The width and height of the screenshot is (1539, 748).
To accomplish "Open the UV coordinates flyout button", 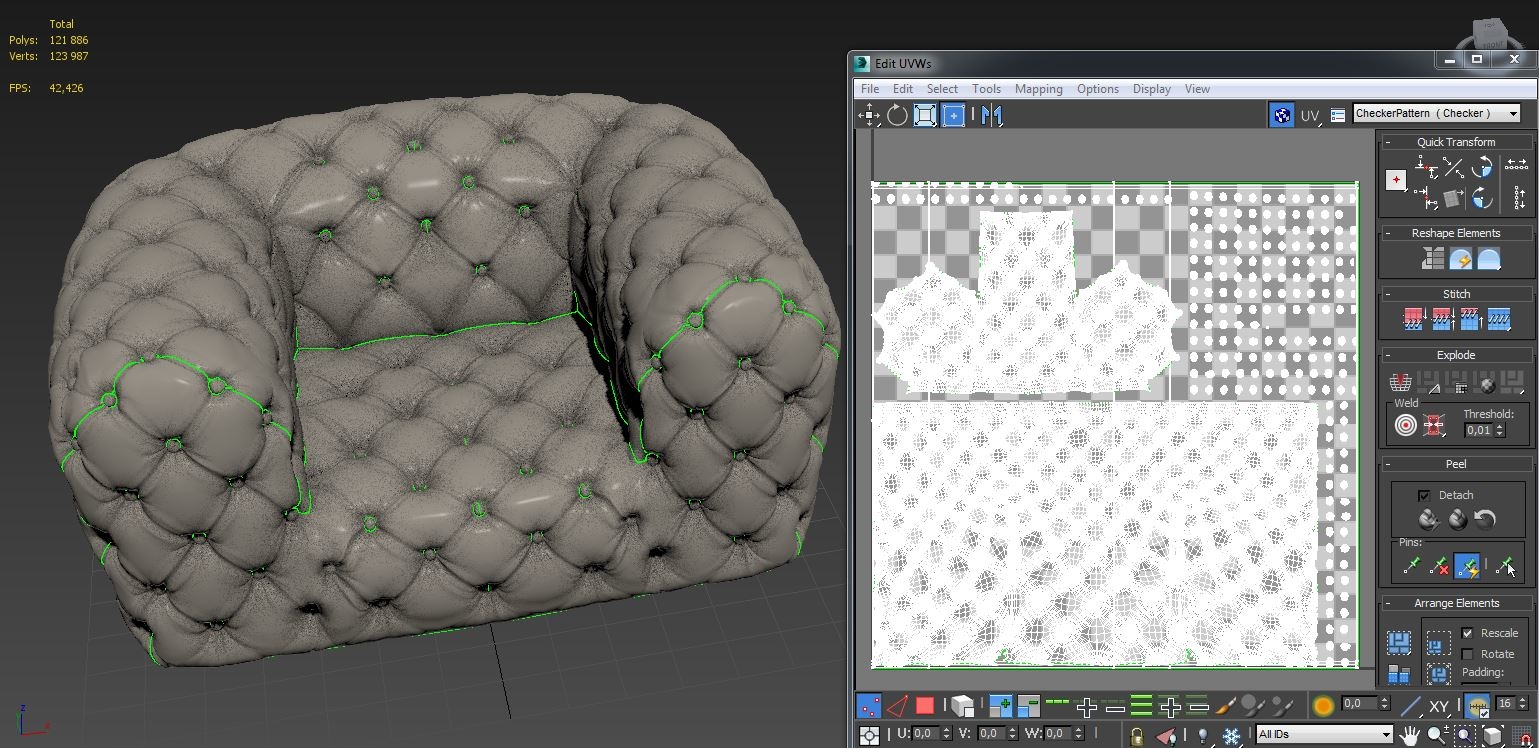I will [1311, 116].
